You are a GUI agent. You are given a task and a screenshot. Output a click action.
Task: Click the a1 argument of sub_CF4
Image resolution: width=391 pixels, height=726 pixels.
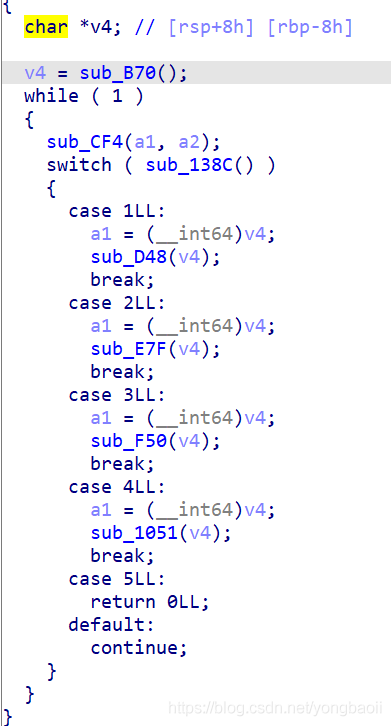click(145, 143)
